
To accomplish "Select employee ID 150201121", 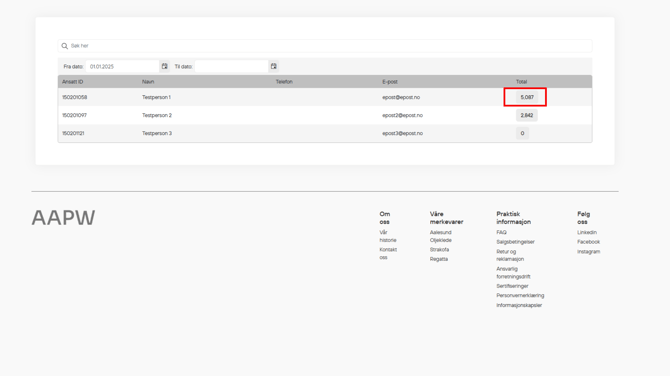I will (73, 133).
